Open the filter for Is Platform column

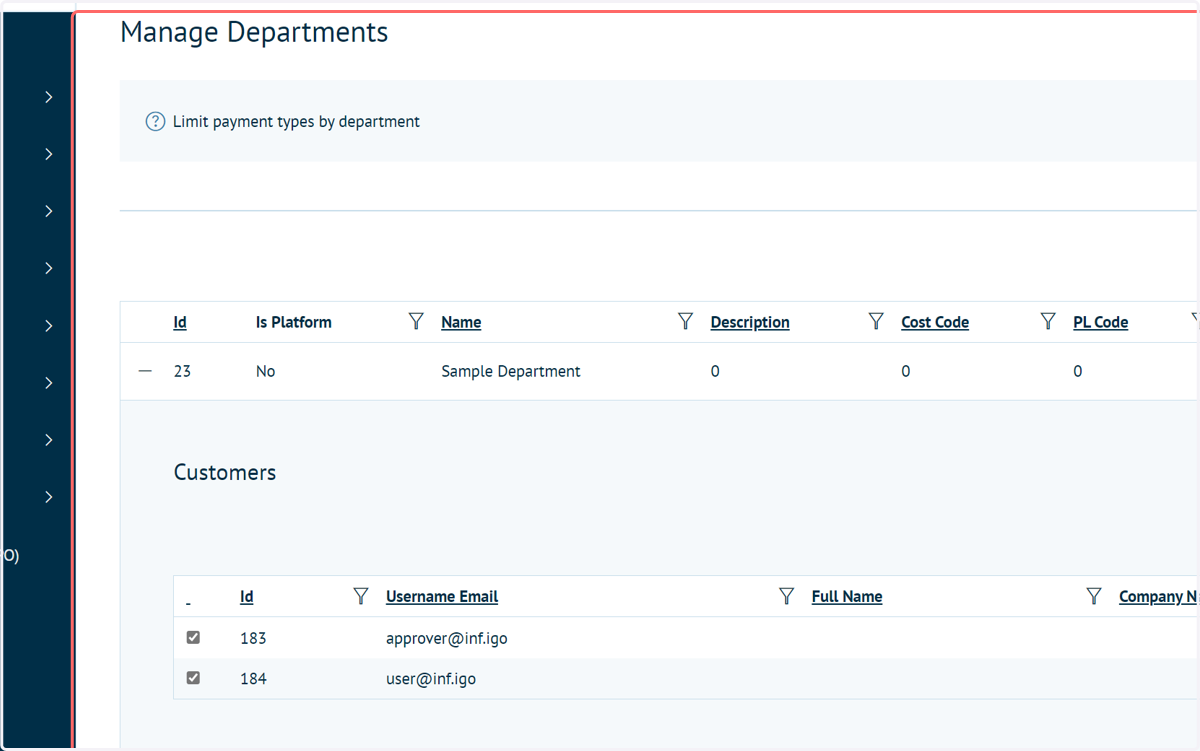(x=417, y=321)
